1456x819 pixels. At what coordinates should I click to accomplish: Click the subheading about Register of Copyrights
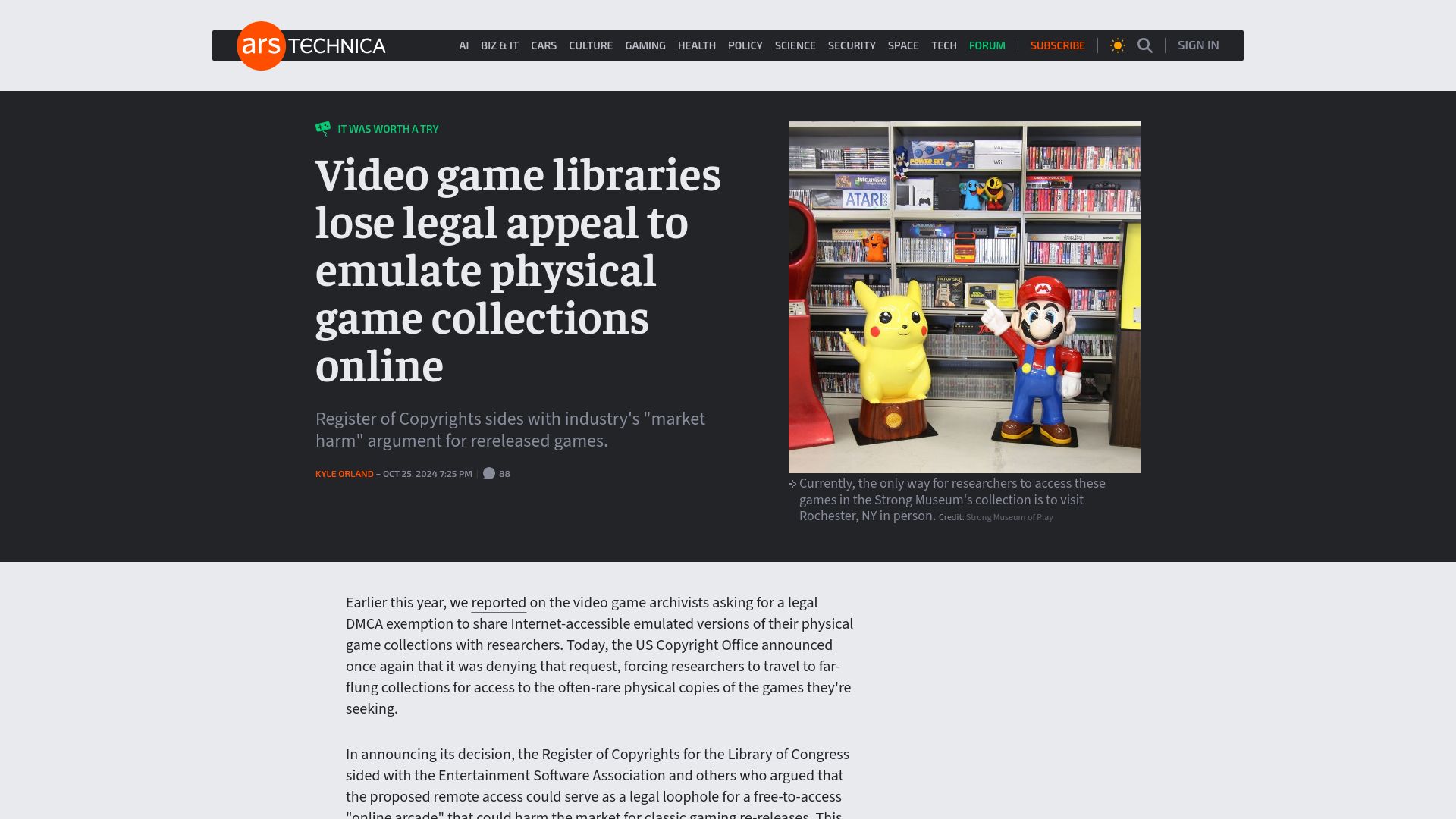coord(510,430)
